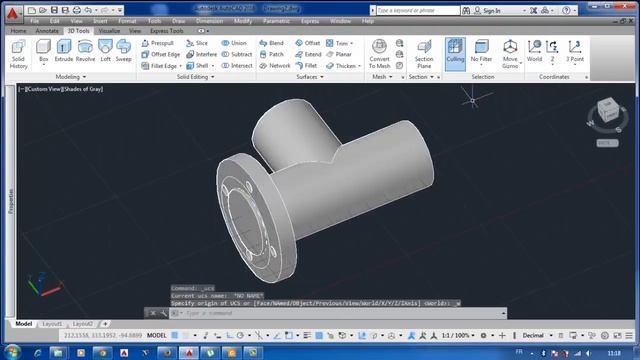
Task: Click the ViewCube in the viewport
Action: click(608, 109)
